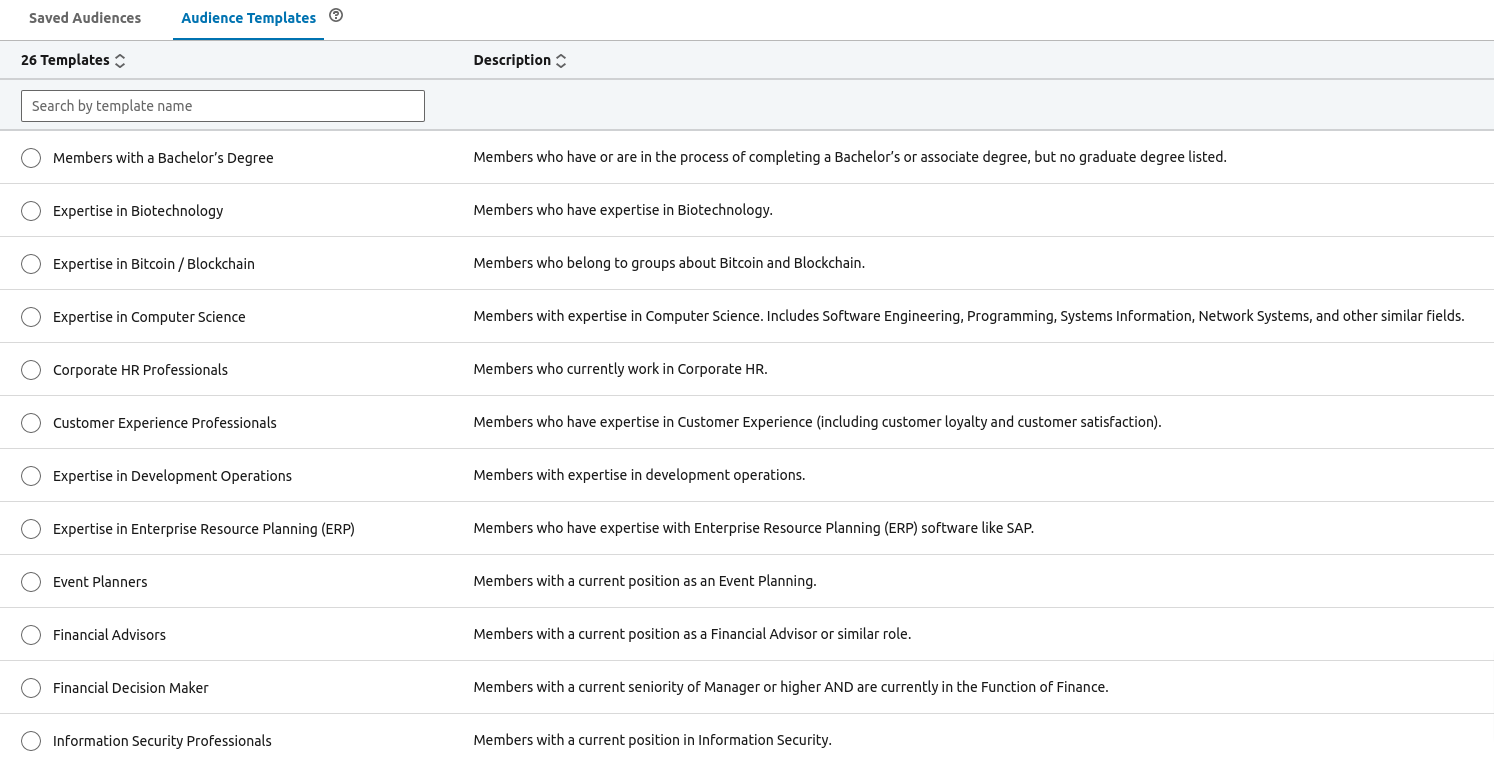Select the Members with a Bachelor's Degree template
The width and height of the screenshot is (1494, 759).
(x=30, y=157)
